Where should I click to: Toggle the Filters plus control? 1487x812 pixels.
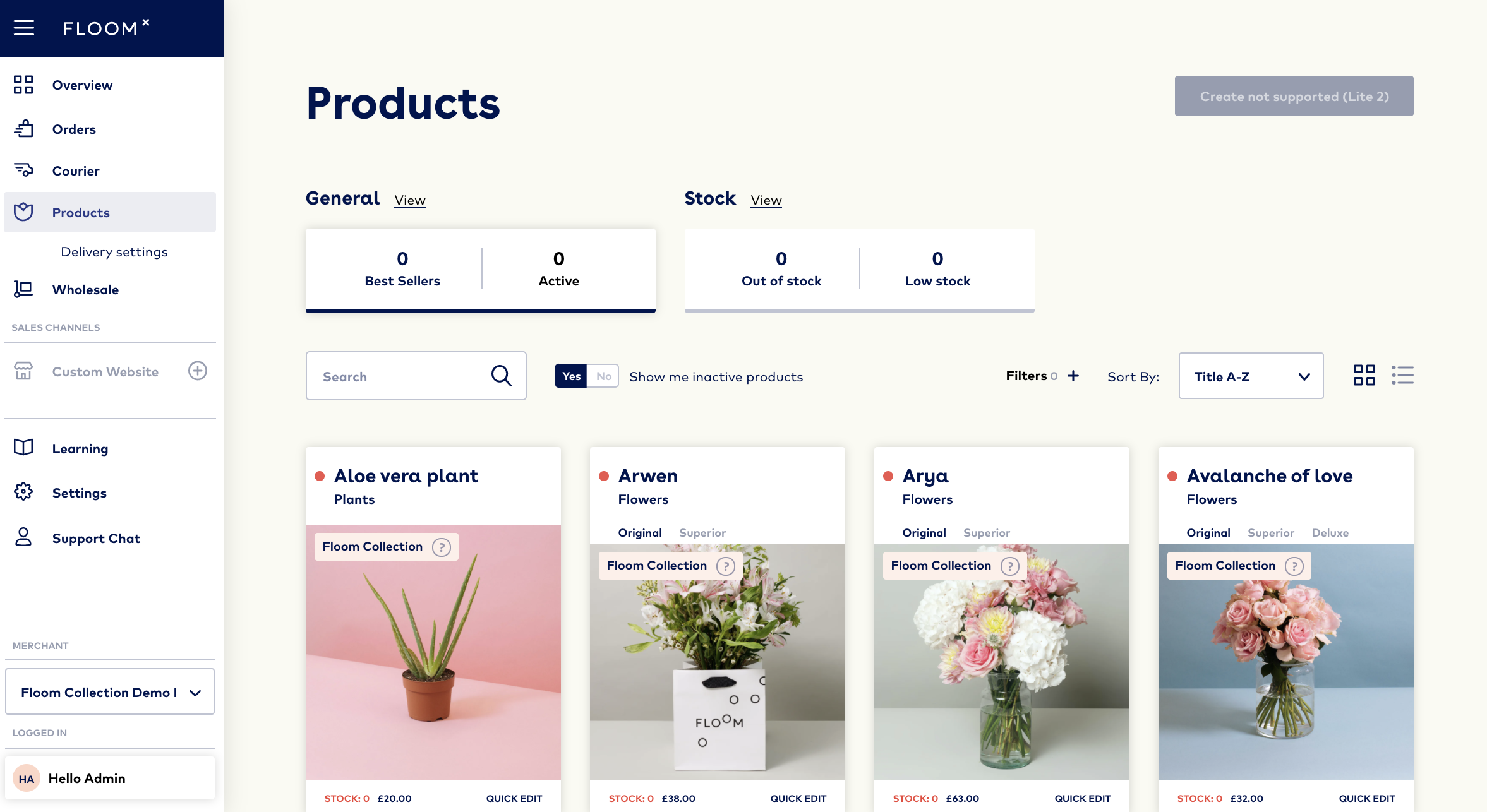[x=1073, y=375]
